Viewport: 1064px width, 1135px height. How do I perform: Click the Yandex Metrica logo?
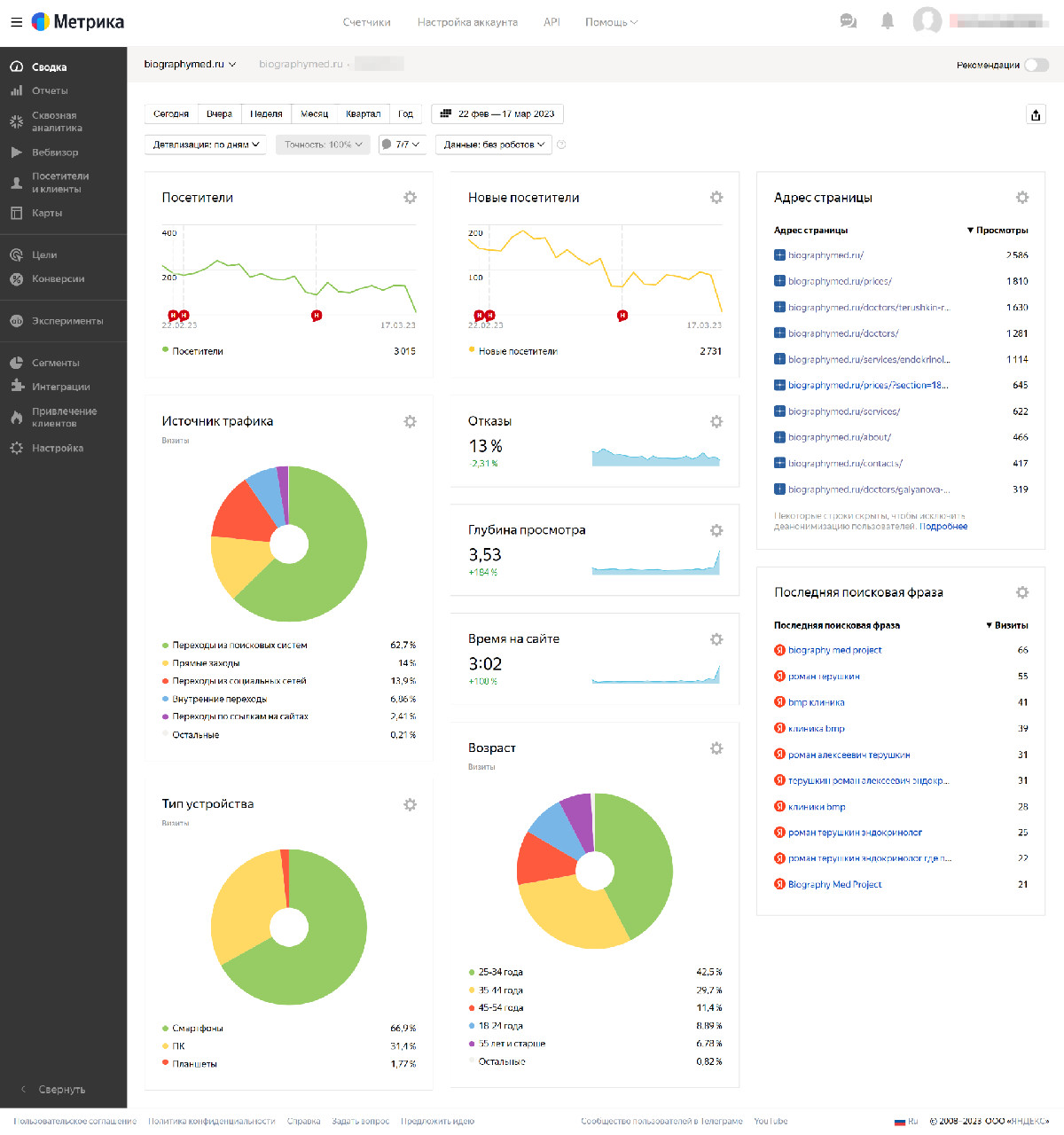coord(78,22)
